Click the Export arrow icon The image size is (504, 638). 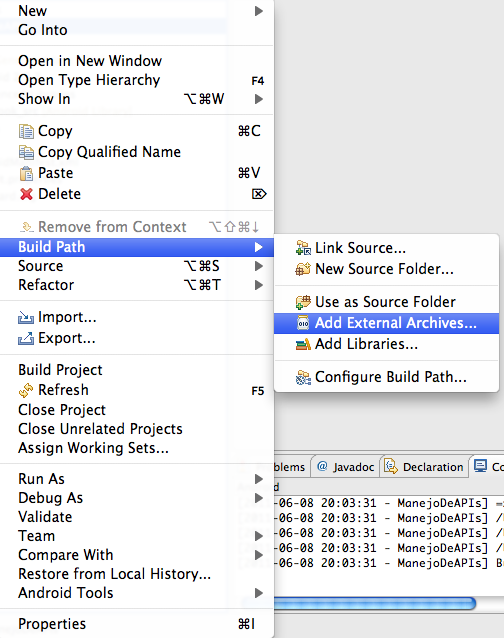(26, 338)
